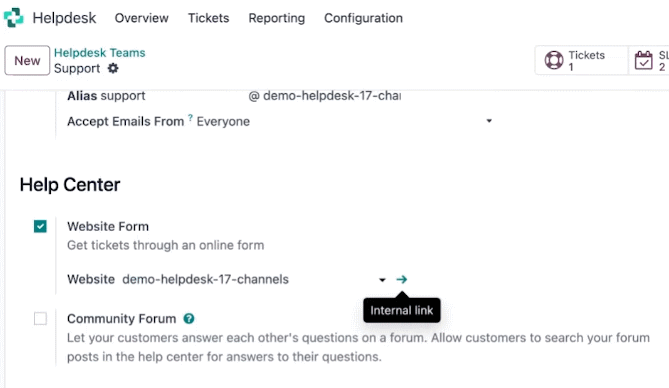Enable the Community Forum checkbox
669x388 pixels.
click(x=40, y=318)
